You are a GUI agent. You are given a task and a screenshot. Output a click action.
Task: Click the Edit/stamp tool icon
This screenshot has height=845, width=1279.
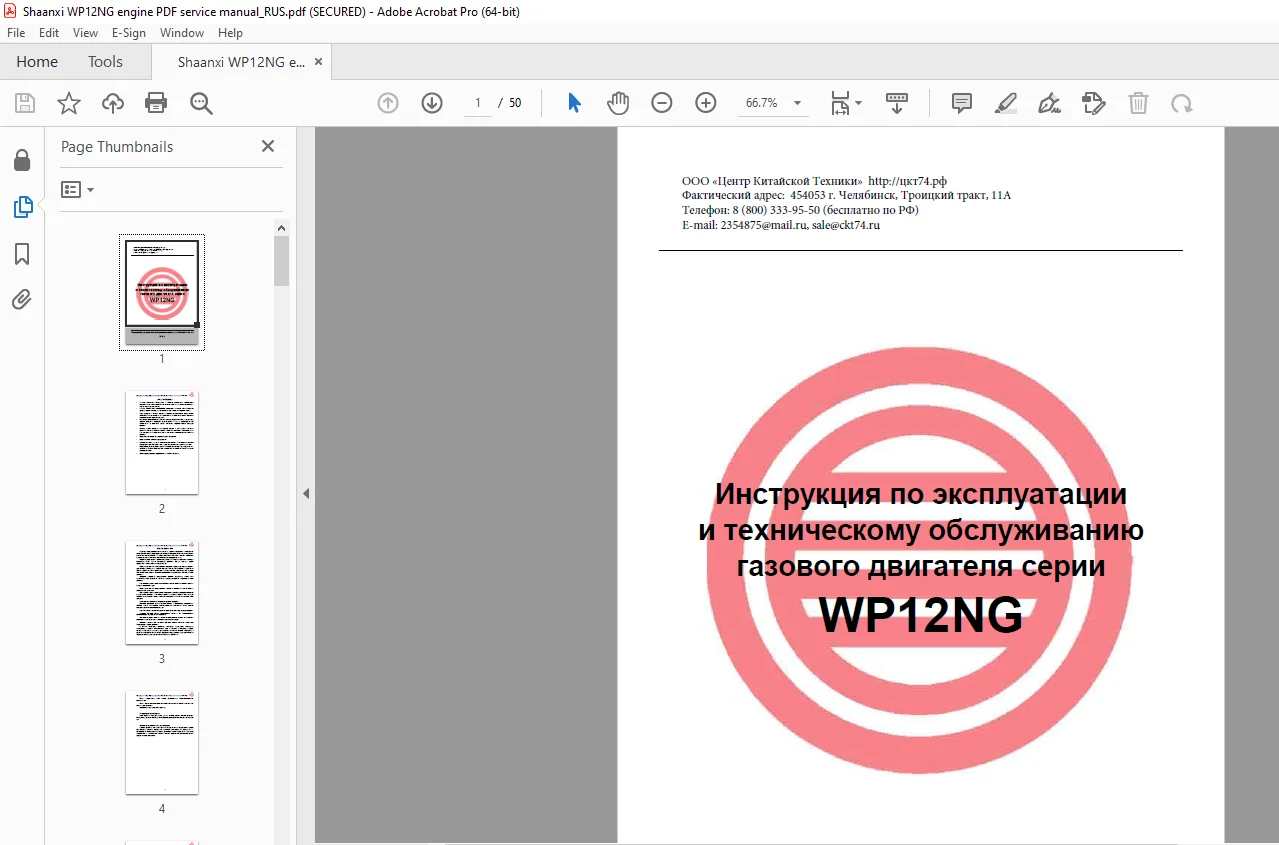(1094, 103)
